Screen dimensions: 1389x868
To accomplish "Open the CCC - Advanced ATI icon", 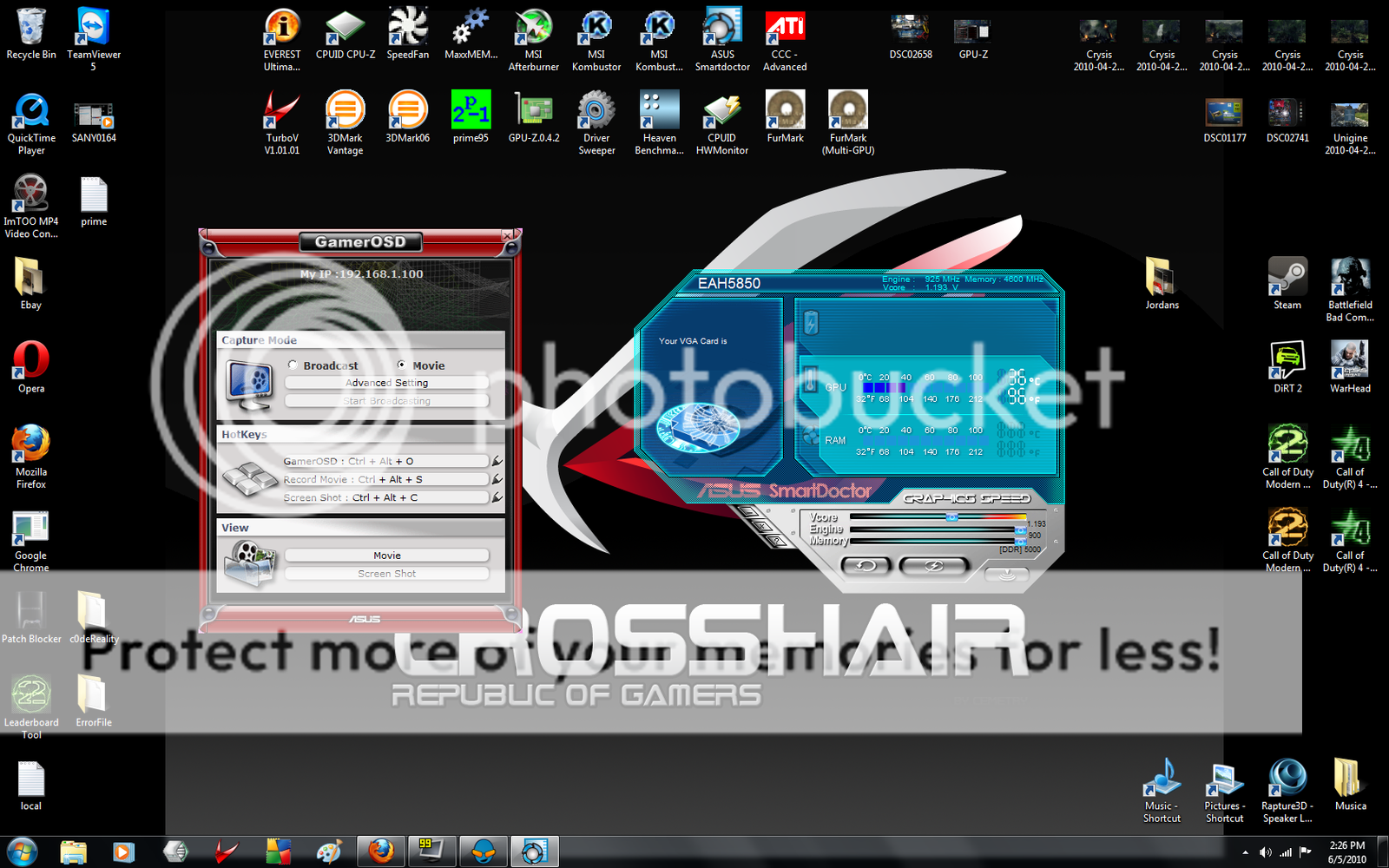I will (785, 40).
